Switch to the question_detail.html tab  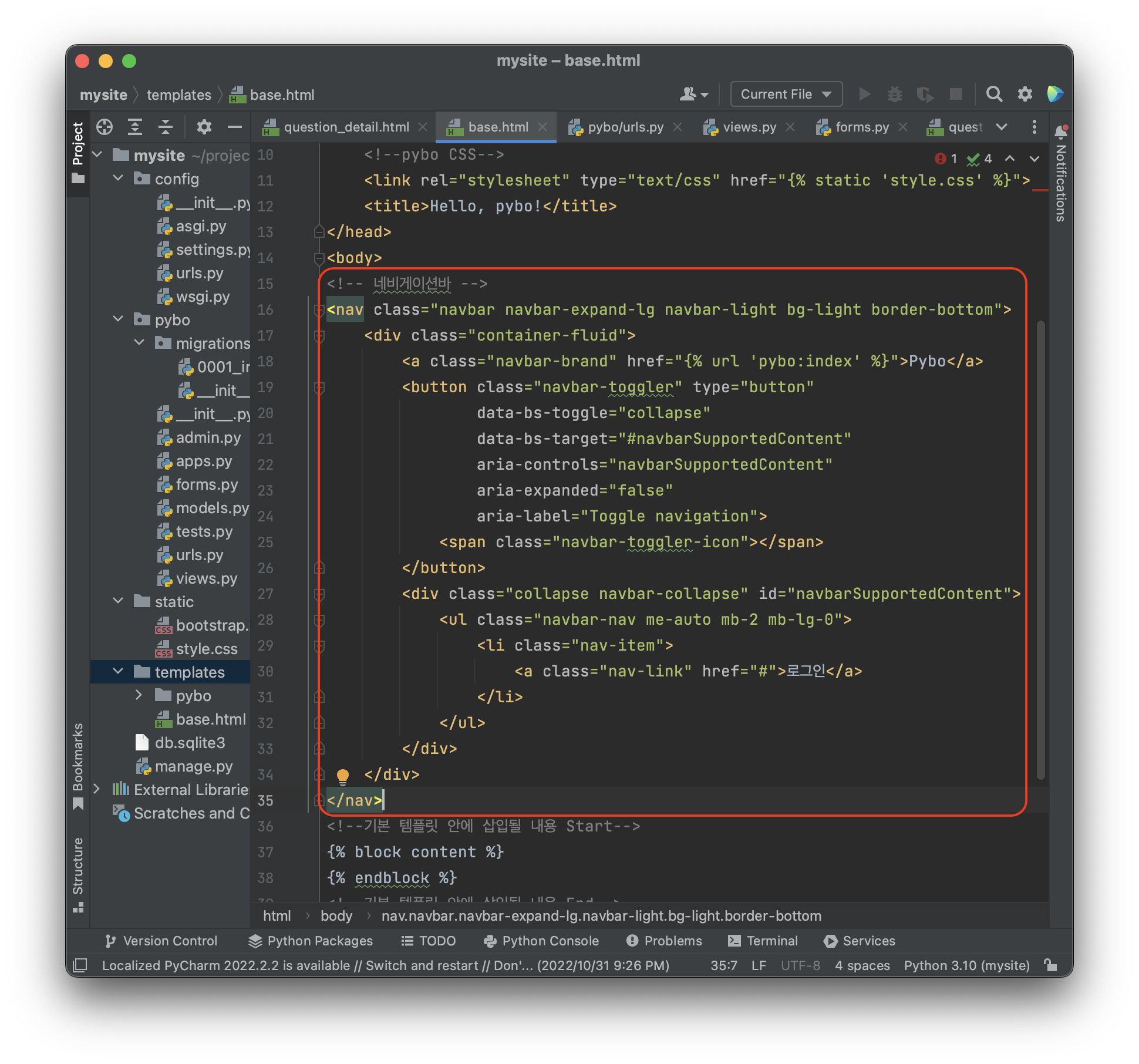tap(346, 127)
